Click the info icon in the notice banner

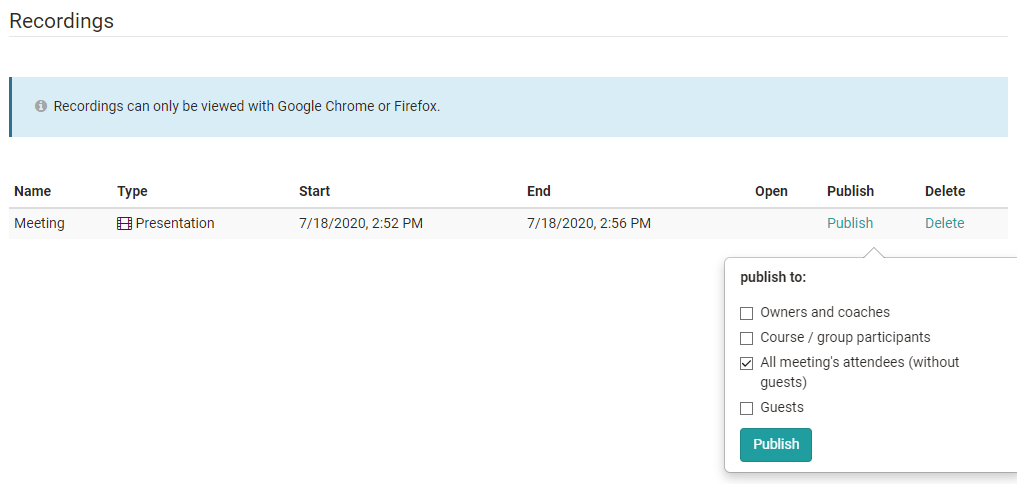(41, 106)
